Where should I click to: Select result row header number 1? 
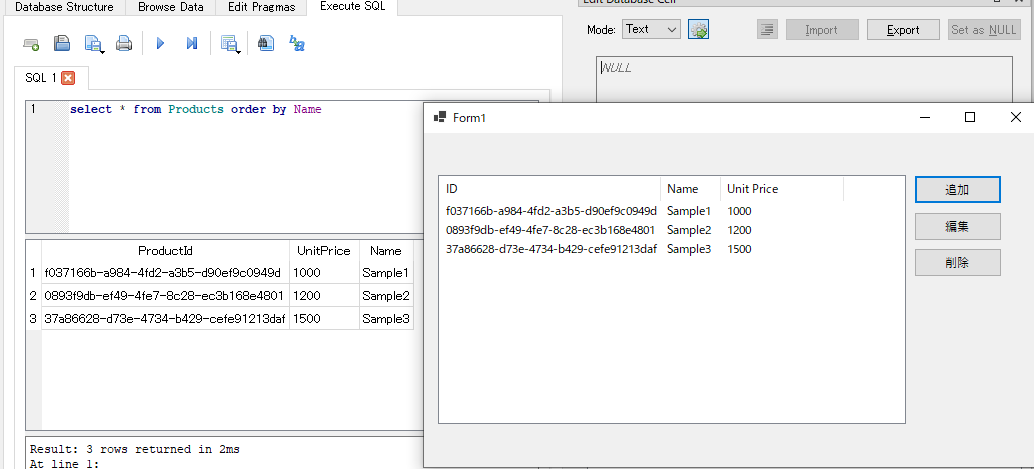click(34, 272)
